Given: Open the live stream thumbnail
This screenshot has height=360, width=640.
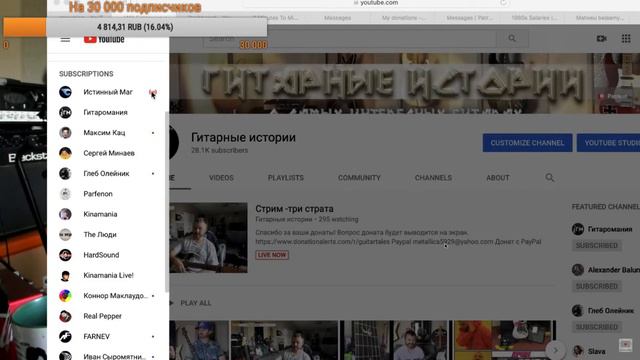Looking at the screenshot, I should click(208, 238).
